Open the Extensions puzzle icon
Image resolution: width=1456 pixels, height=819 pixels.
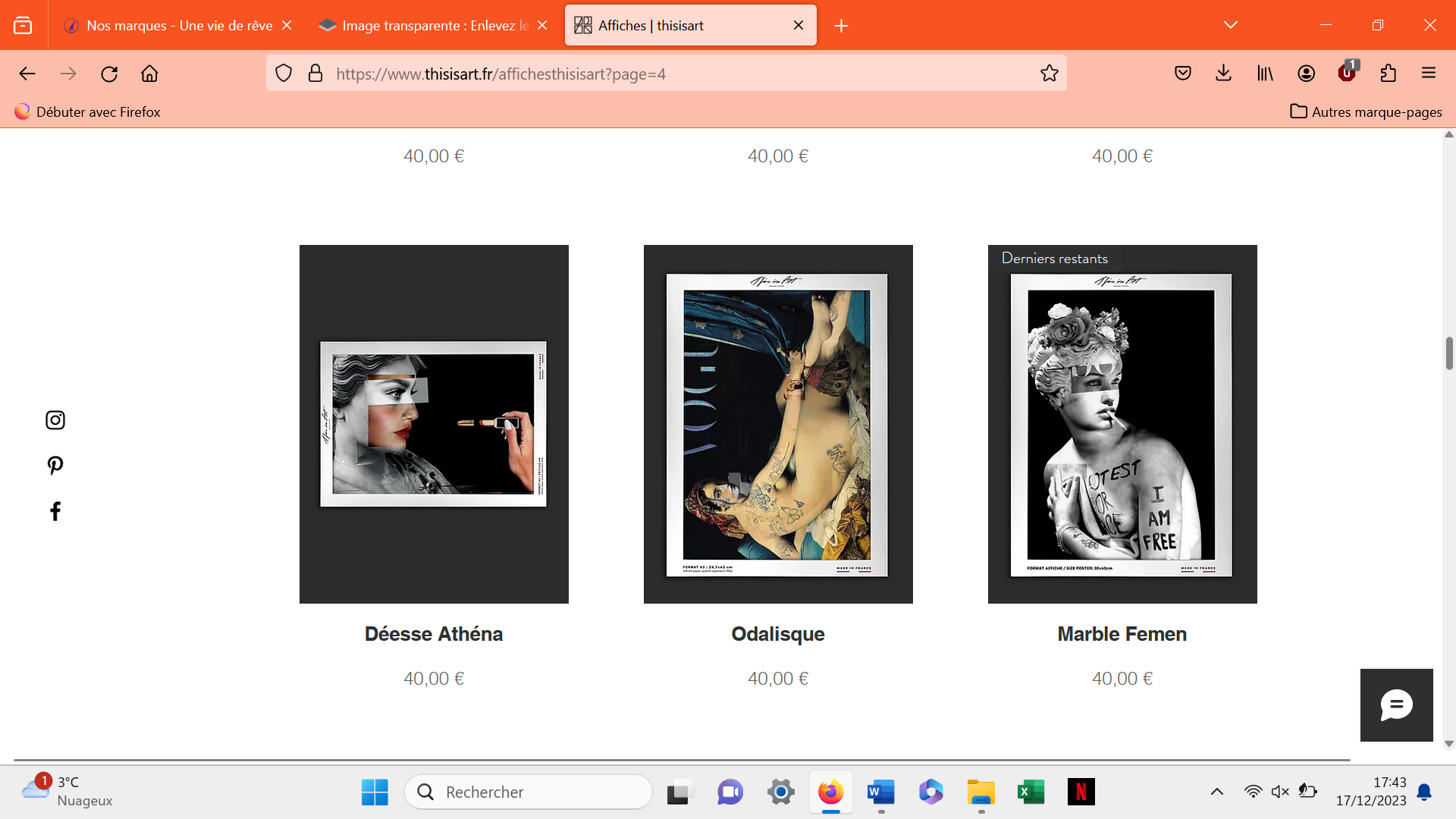tap(1388, 74)
